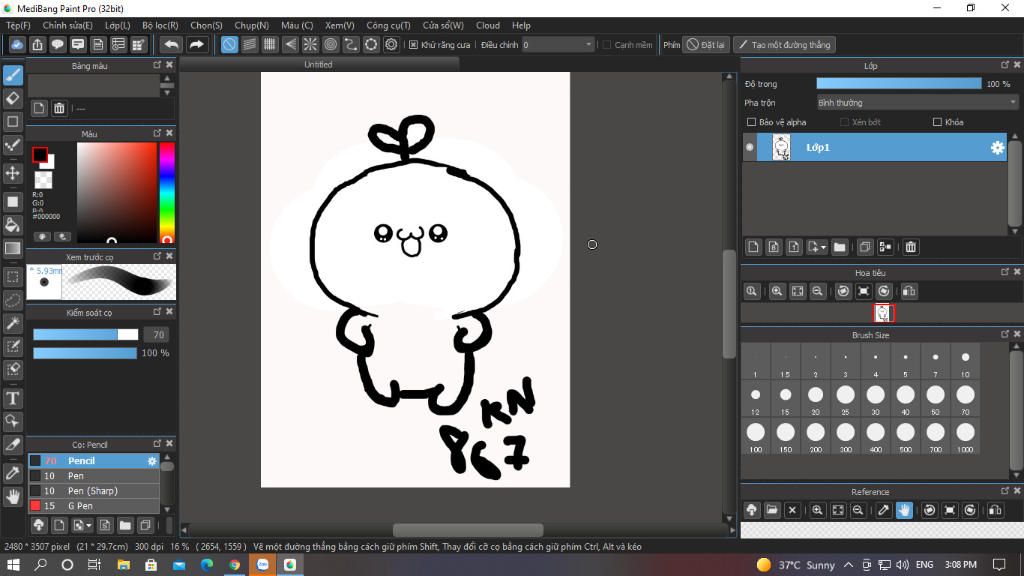Choose brush size 100 preset
The height and width of the screenshot is (576, 1024).
pos(756,436)
